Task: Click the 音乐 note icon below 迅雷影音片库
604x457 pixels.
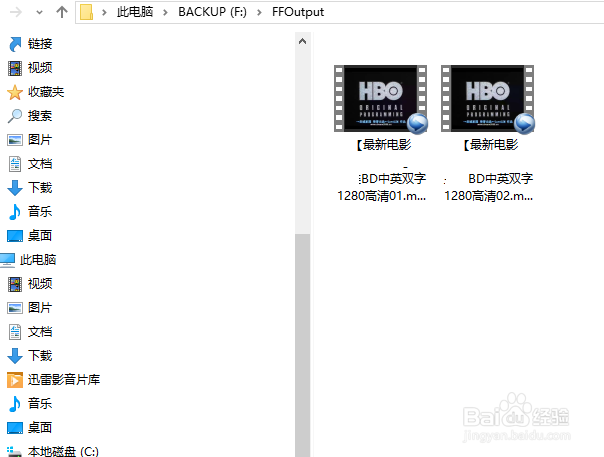Action: click(x=15, y=404)
